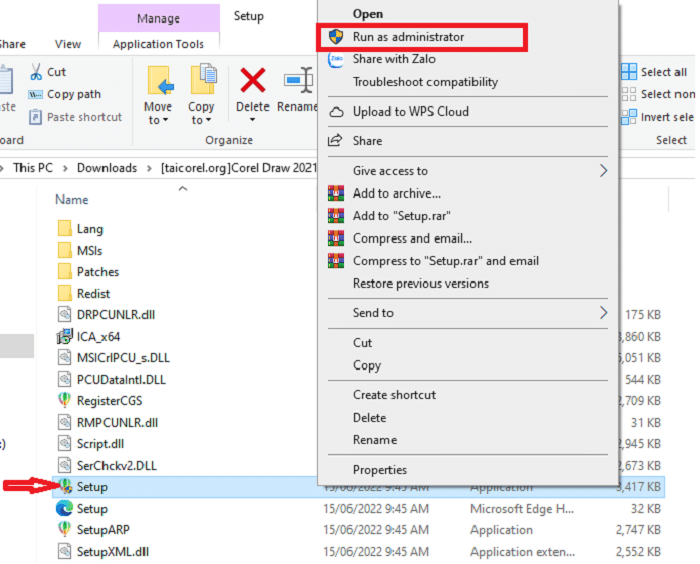This screenshot has height=564, width=700.
Task: Select Delete in the context menu
Action: [x=369, y=418]
